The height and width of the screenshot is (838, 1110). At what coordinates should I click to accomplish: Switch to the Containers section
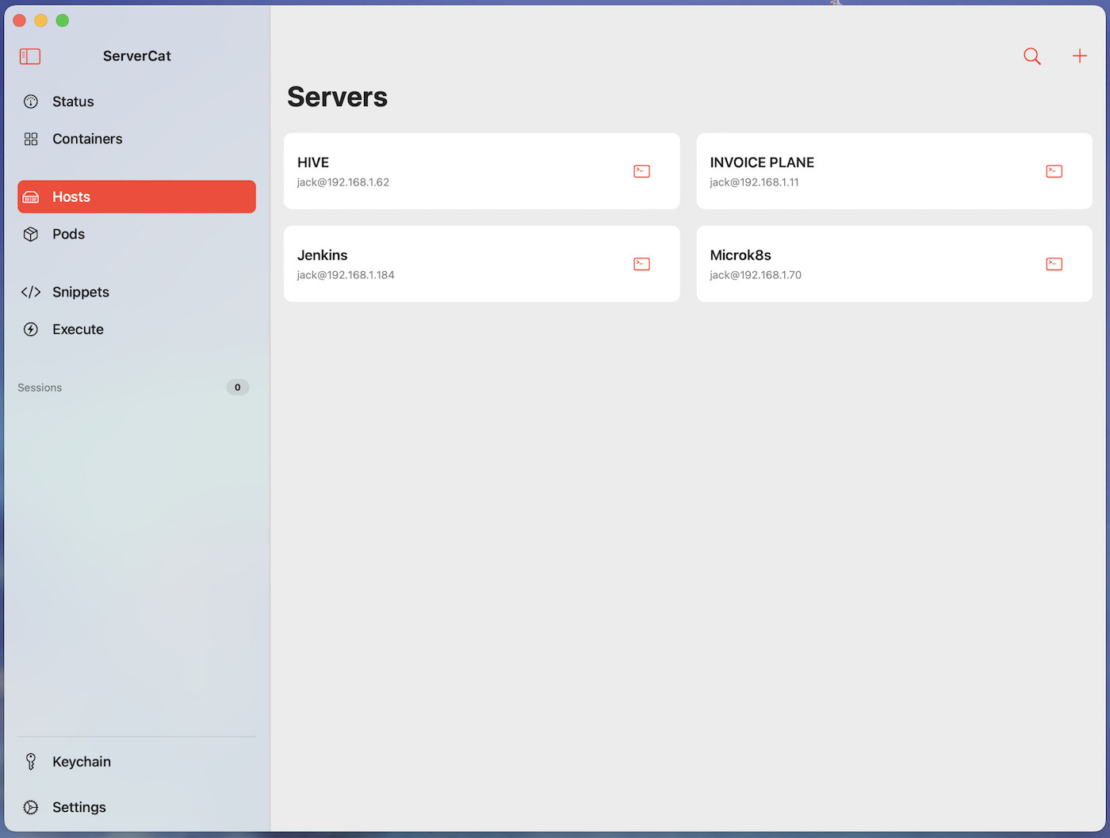click(88, 138)
